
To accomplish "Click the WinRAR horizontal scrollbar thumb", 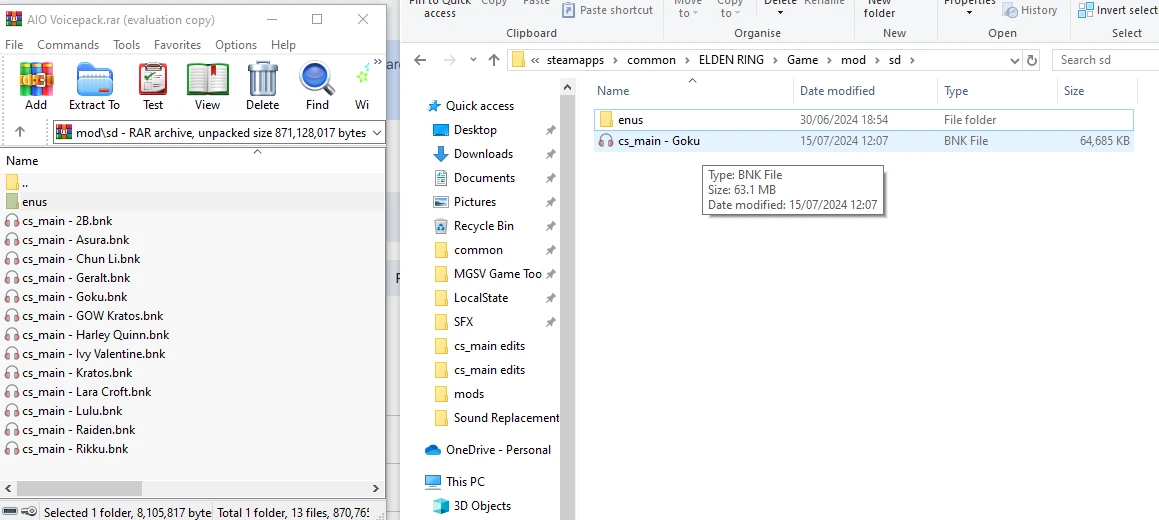I will click(x=79, y=488).
